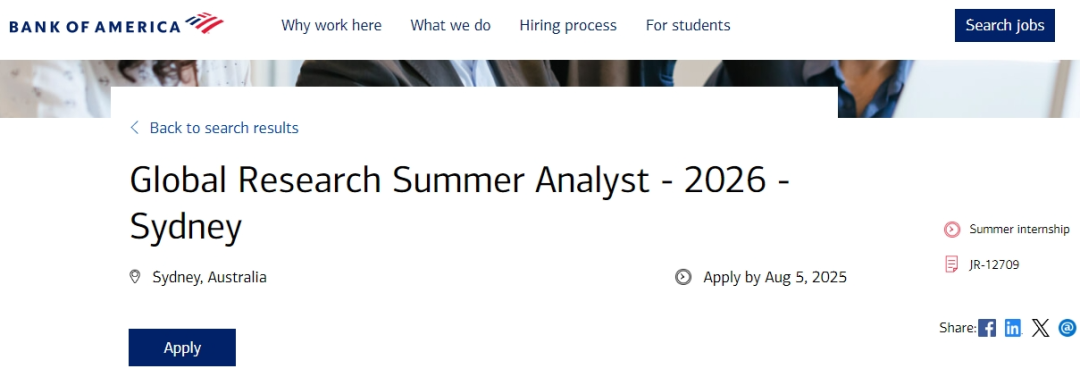1080x377 pixels.
Task: Click the Search jobs button
Action: [x=1004, y=26]
